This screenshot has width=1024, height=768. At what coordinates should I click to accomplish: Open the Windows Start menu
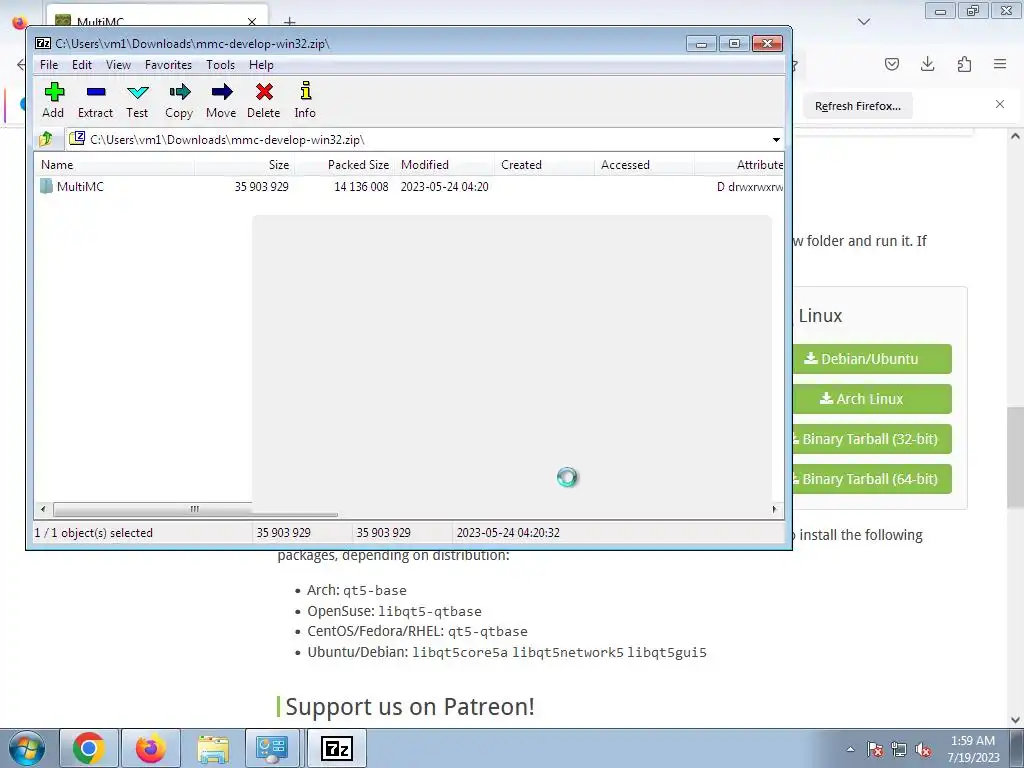click(x=27, y=748)
